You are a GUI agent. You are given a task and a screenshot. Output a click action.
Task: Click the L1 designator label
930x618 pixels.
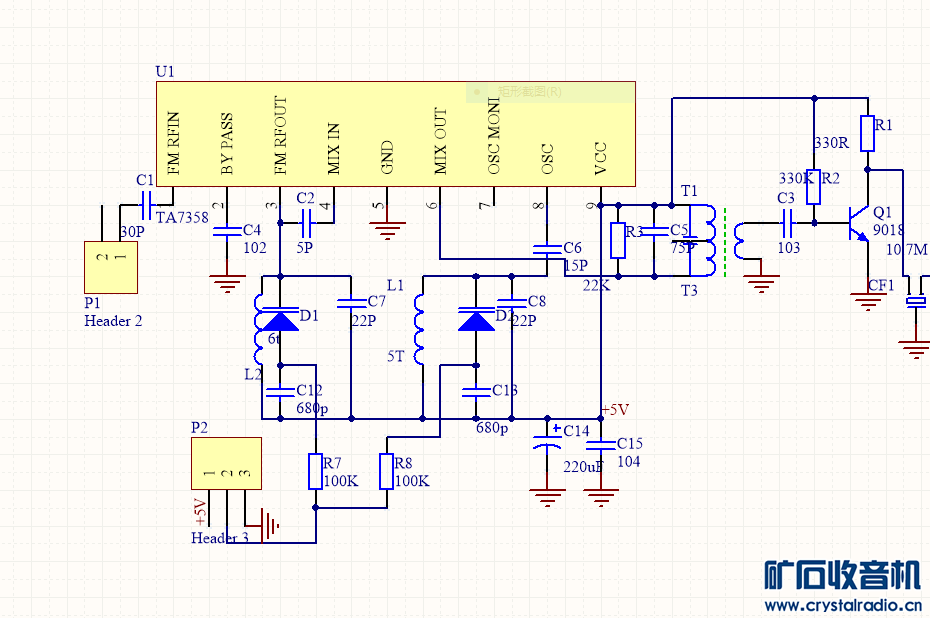pyautogui.click(x=395, y=285)
